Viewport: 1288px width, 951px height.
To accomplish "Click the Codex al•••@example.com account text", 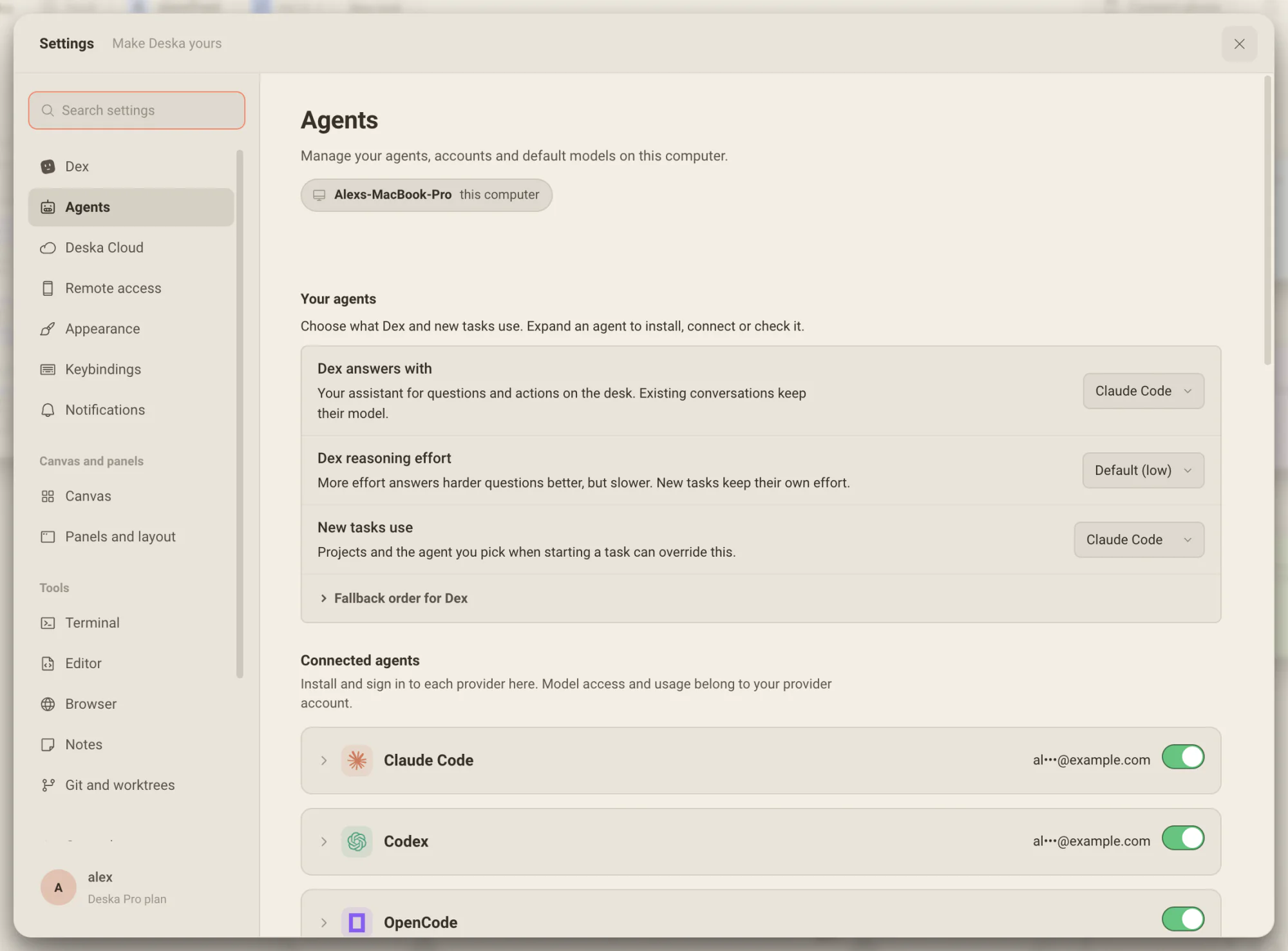I will tap(1092, 841).
